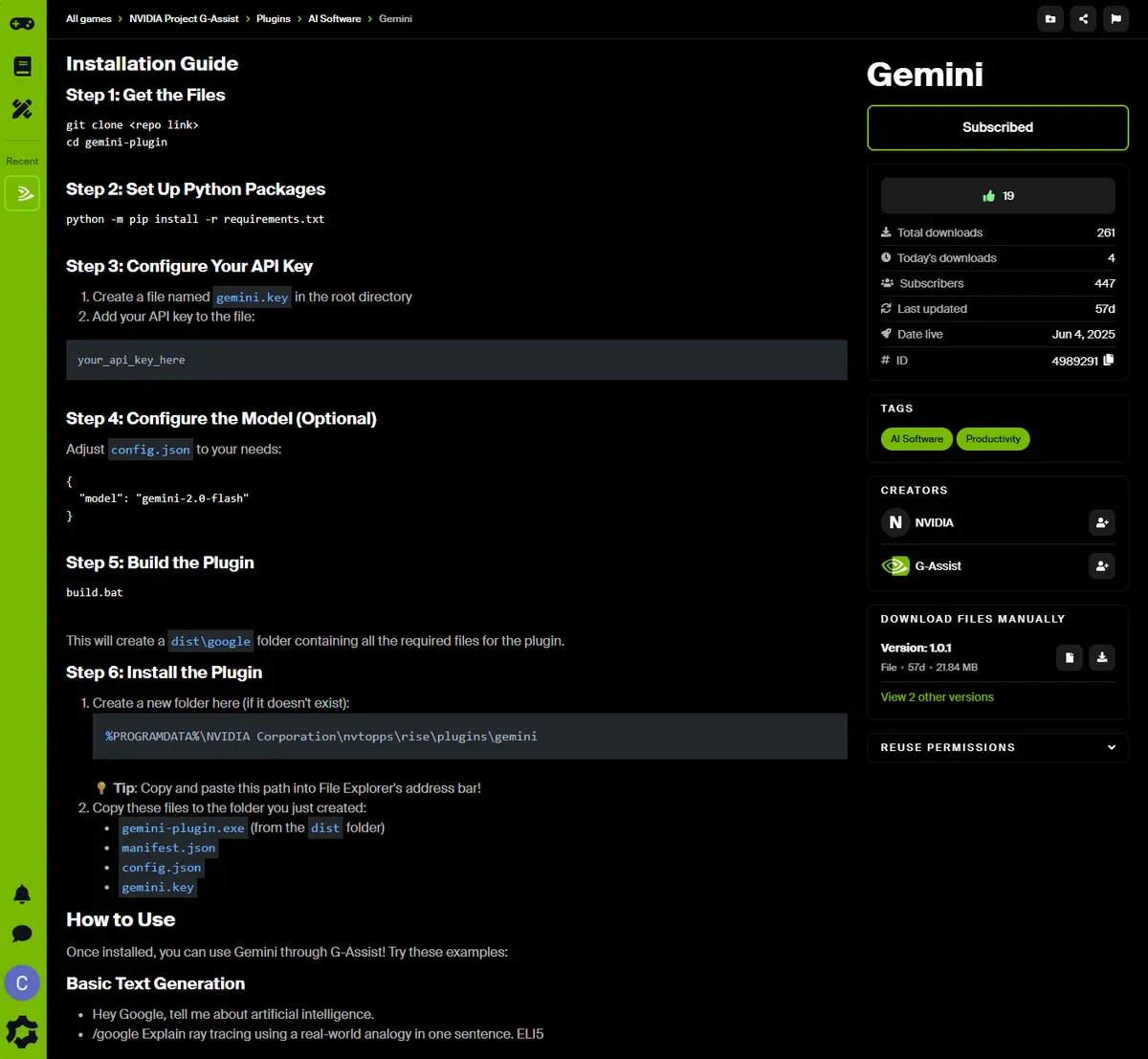The image size is (1148, 1059).
Task: Toggle the Subscribed button for Gemini
Action: pyautogui.click(x=997, y=127)
